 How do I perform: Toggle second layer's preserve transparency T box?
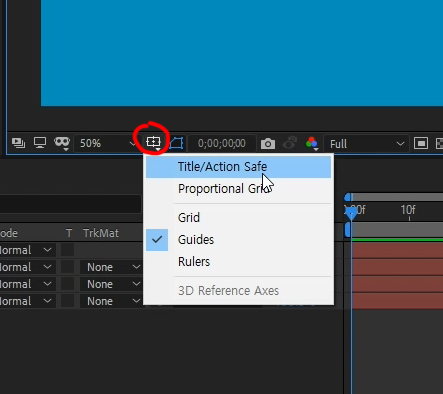click(68, 267)
